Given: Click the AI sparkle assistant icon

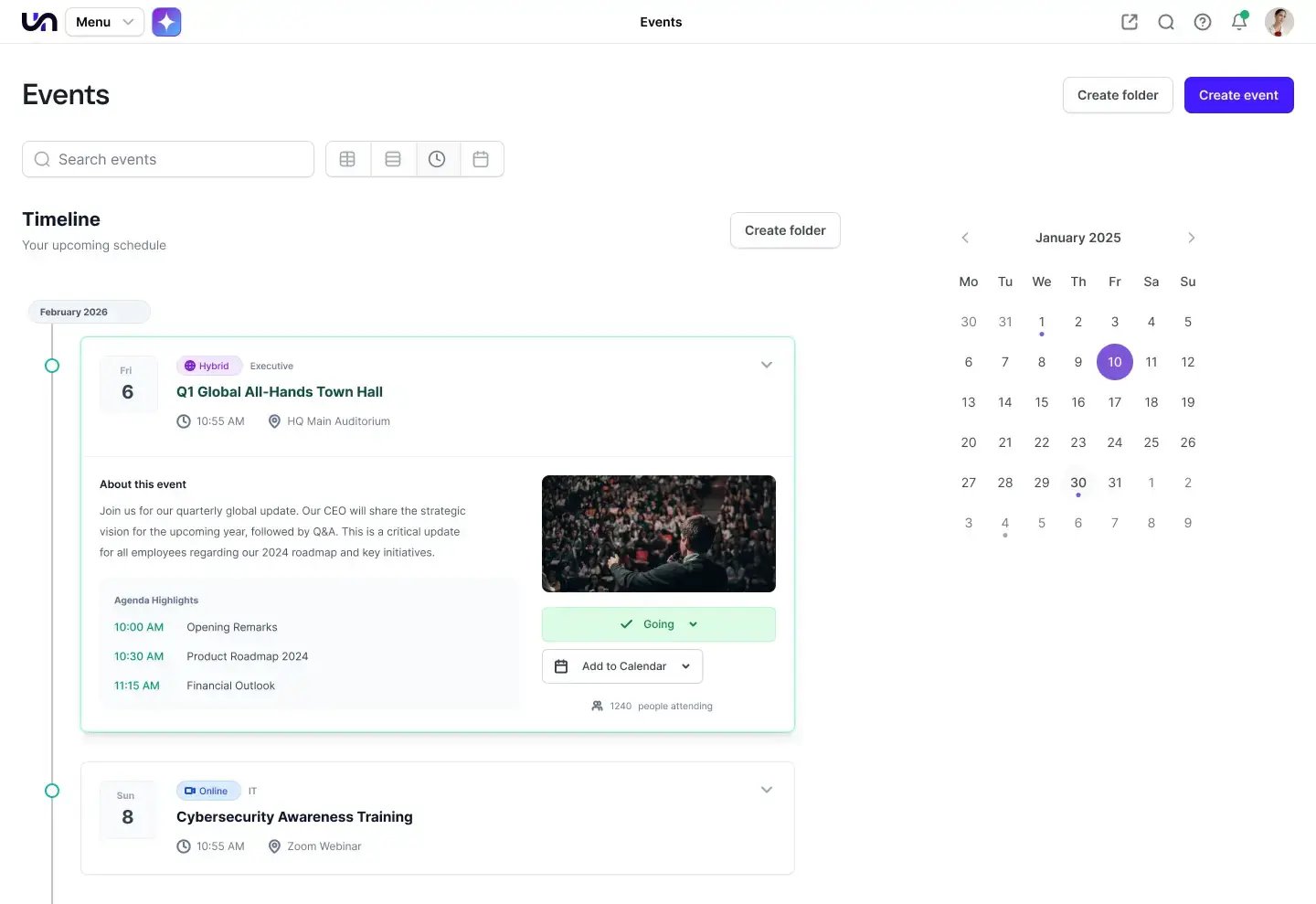Looking at the screenshot, I should click(x=166, y=22).
